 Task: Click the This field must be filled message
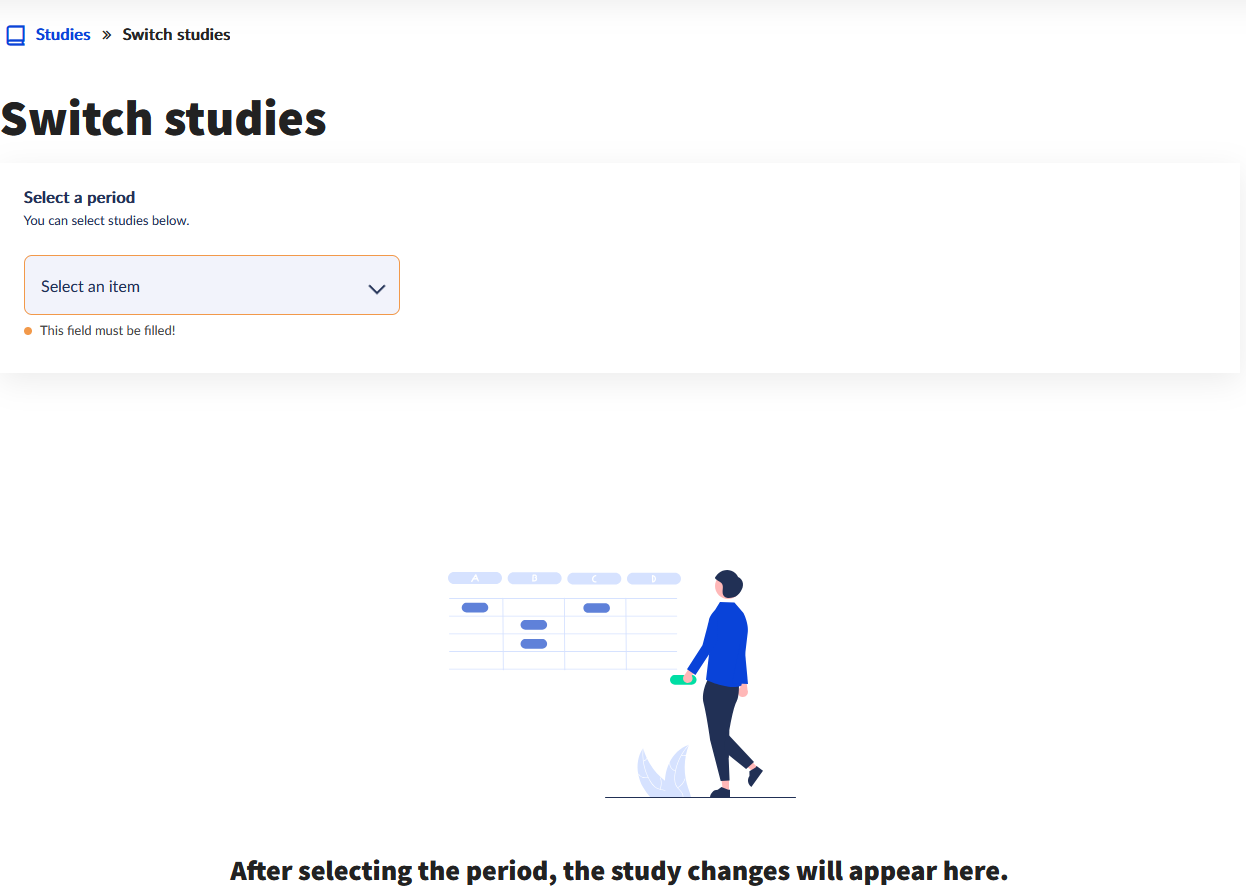click(108, 330)
